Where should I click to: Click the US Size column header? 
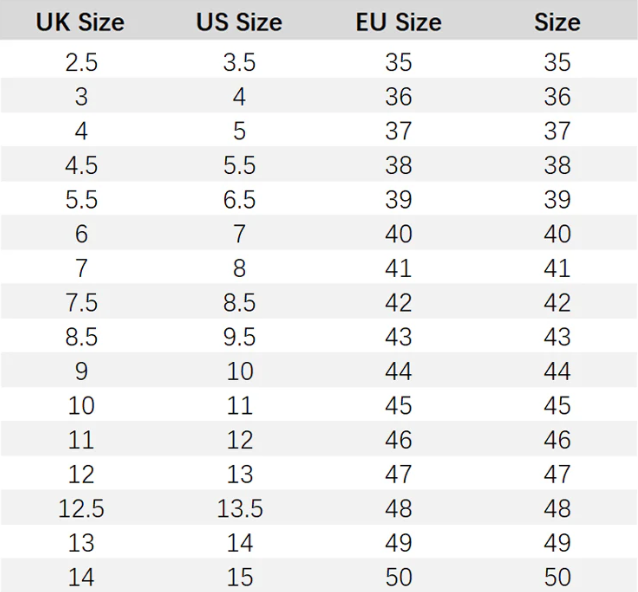point(239,22)
